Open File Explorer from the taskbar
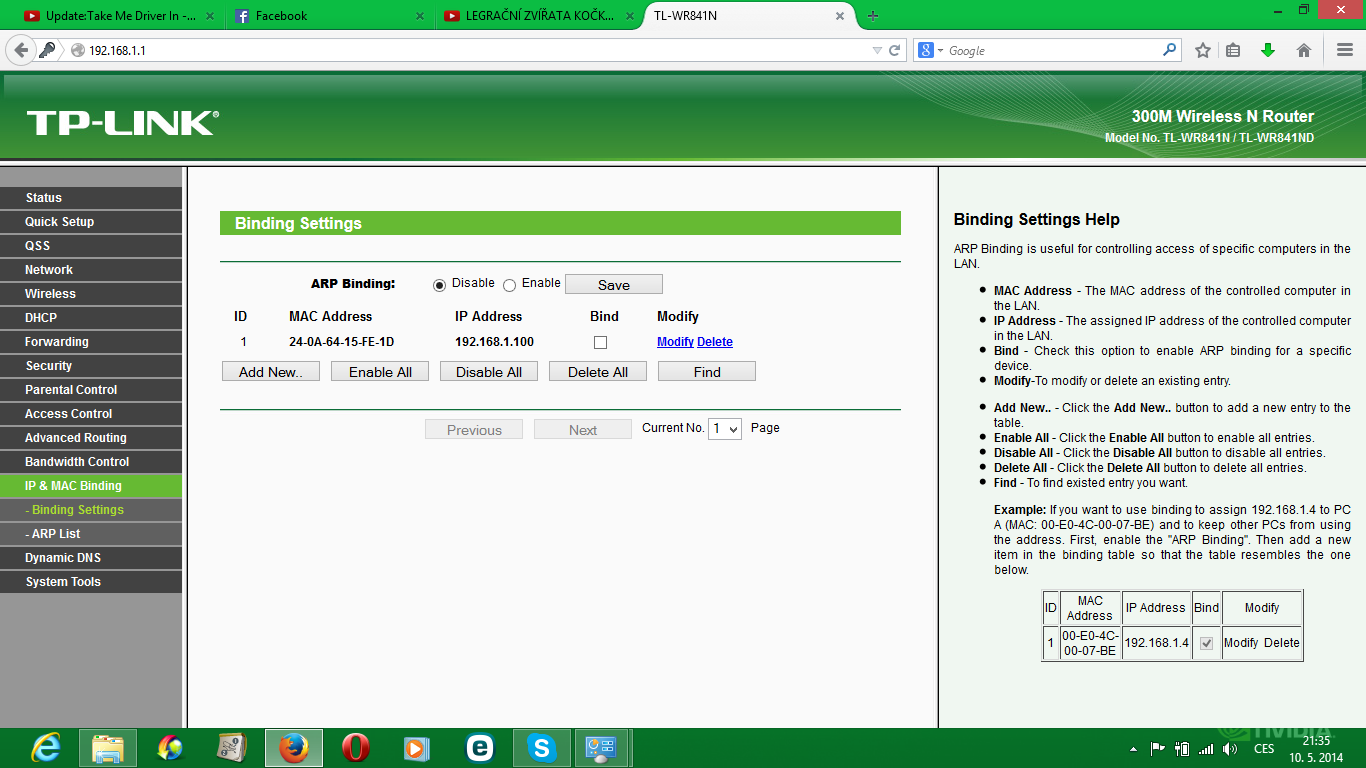 pos(108,748)
